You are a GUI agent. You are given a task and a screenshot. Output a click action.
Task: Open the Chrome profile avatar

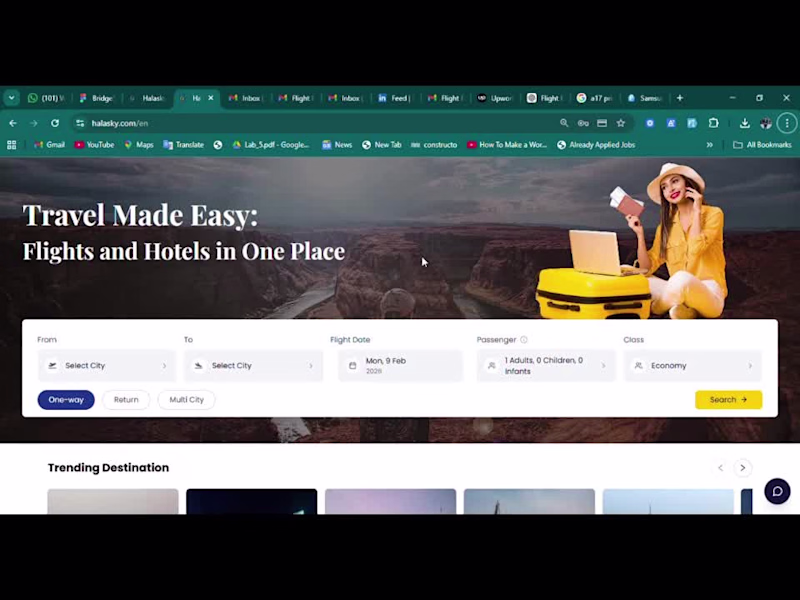point(766,123)
